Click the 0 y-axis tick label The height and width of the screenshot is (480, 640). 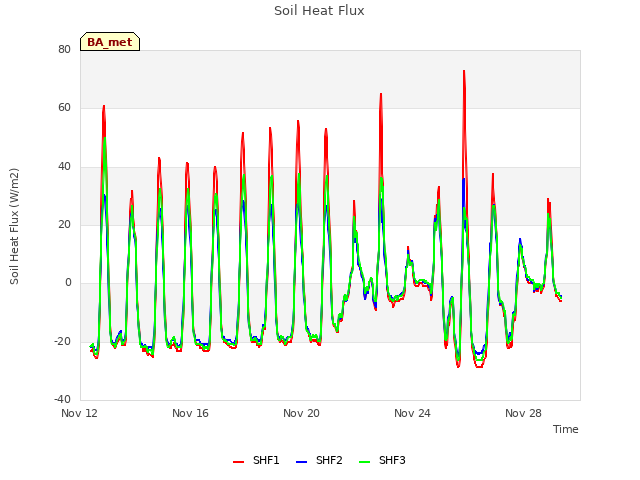tap(68, 282)
